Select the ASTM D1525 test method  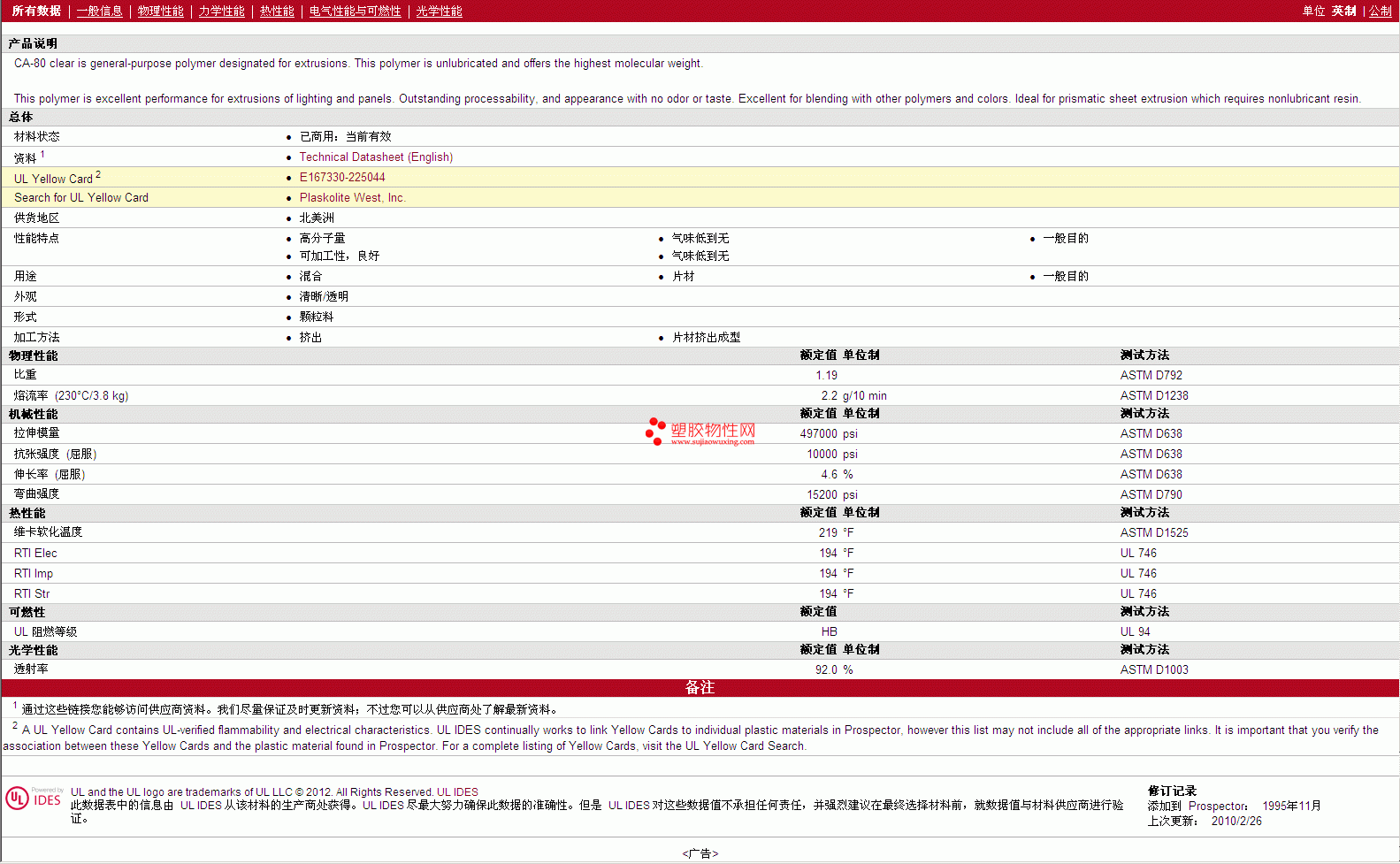click(x=1154, y=532)
